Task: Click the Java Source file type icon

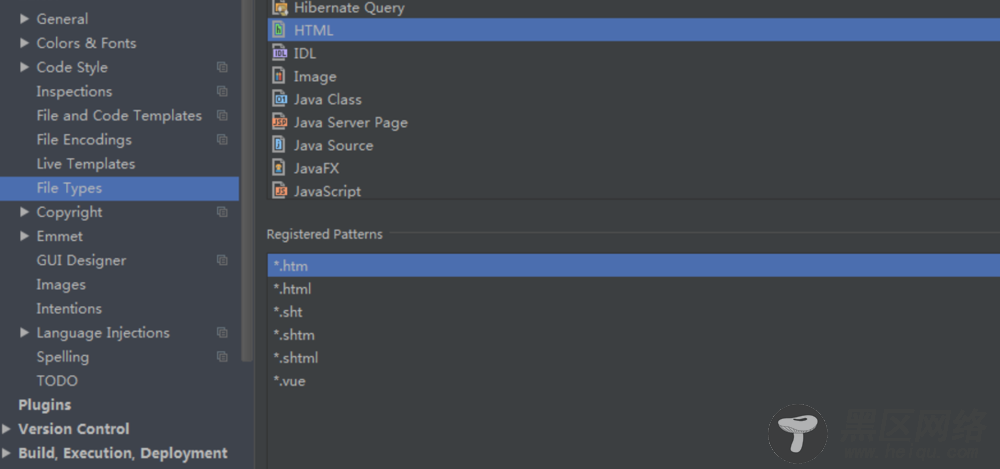Action: [280, 146]
